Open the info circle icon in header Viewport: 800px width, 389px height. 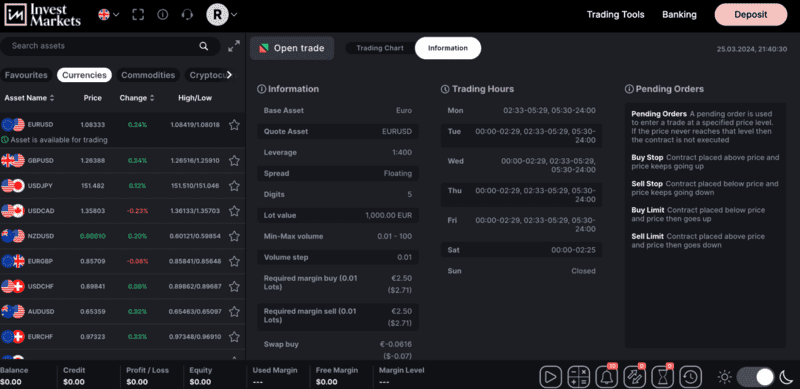[163, 15]
